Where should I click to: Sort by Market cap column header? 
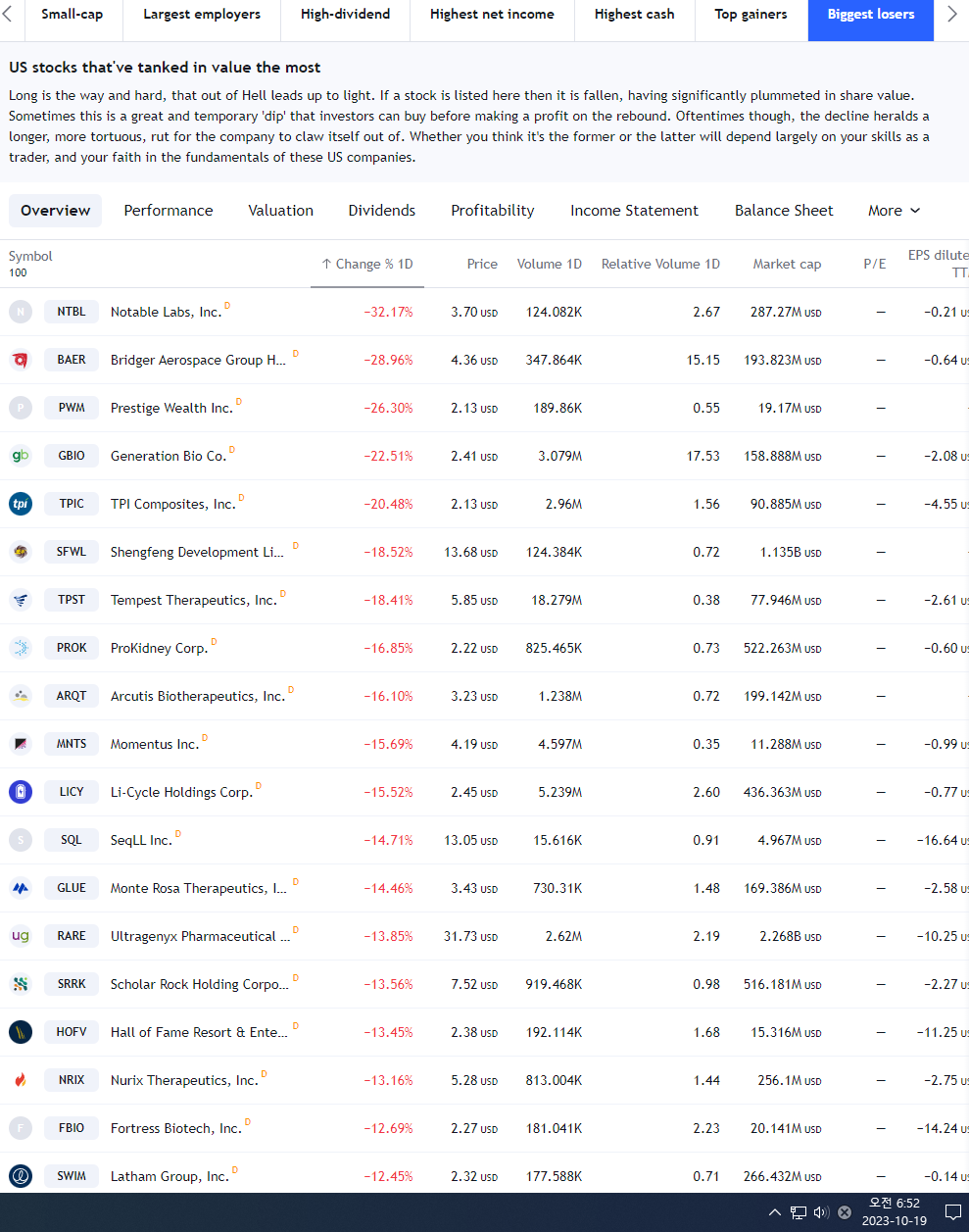[x=787, y=264]
